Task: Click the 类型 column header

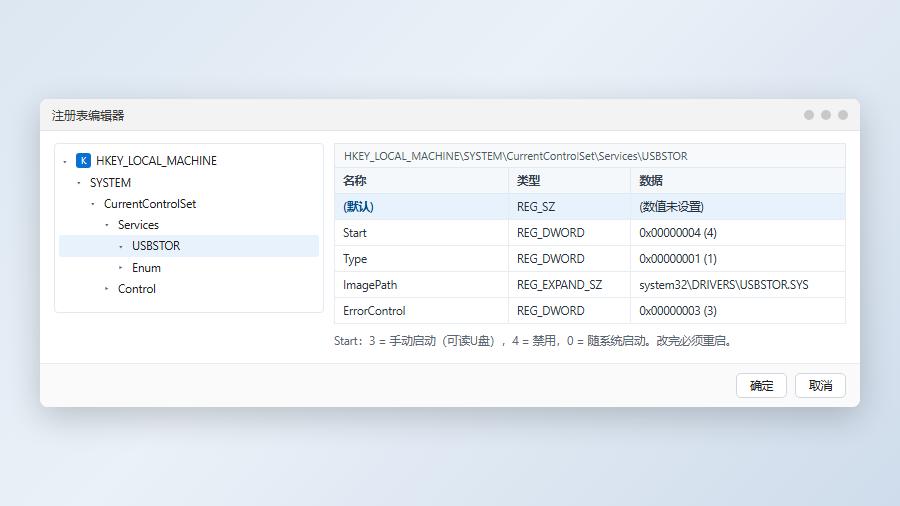Action: click(569, 181)
